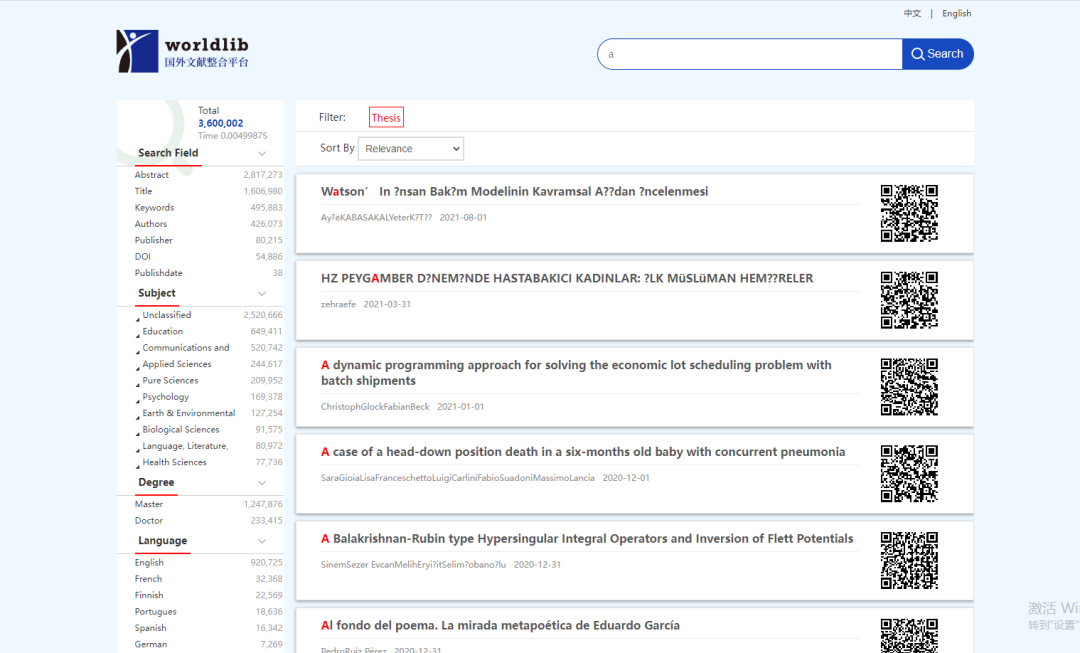Collapse the Subject section chevron
Screen dimensions: 1080x653
coord(262,293)
